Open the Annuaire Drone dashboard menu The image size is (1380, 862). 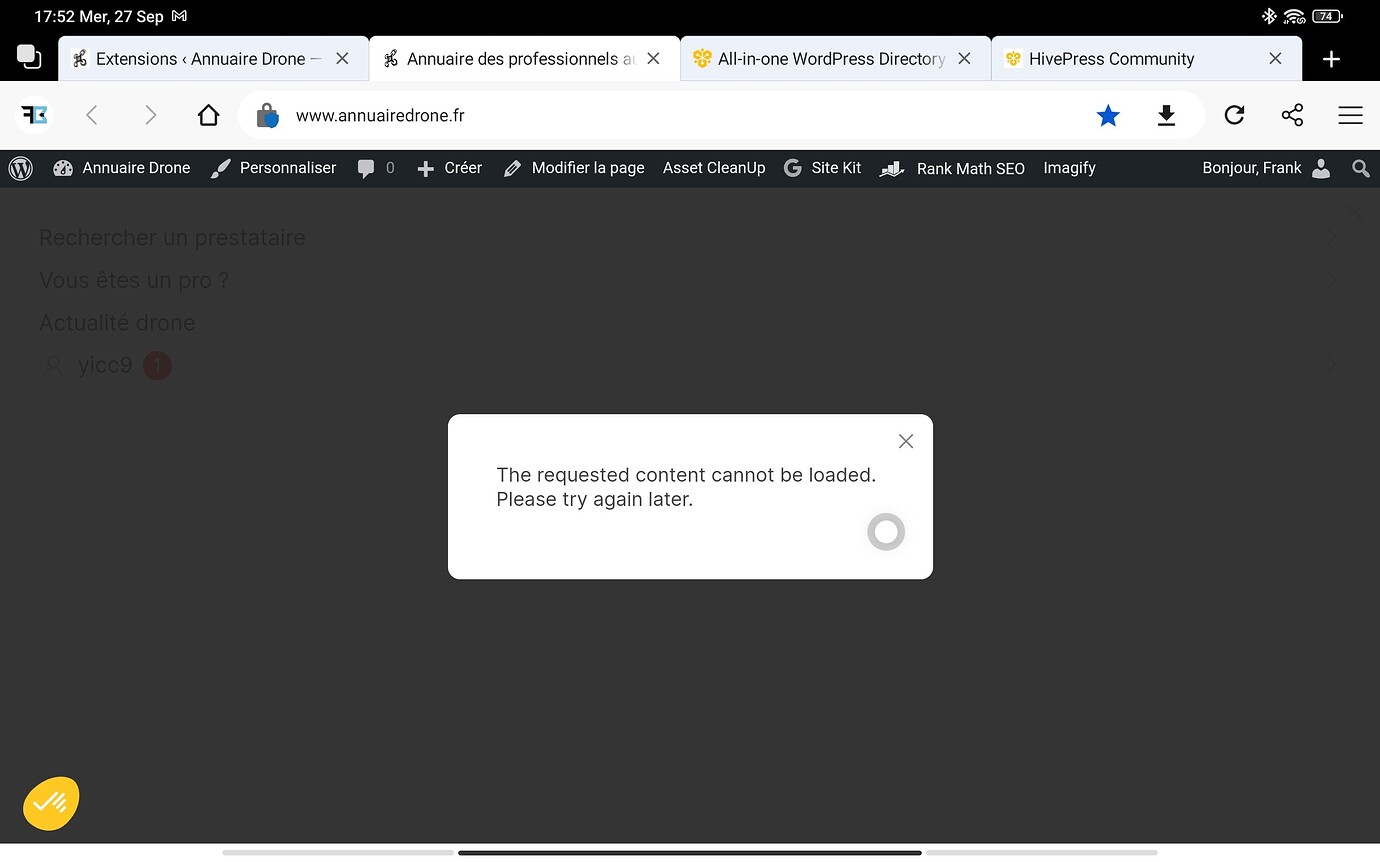tap(122, 168)
